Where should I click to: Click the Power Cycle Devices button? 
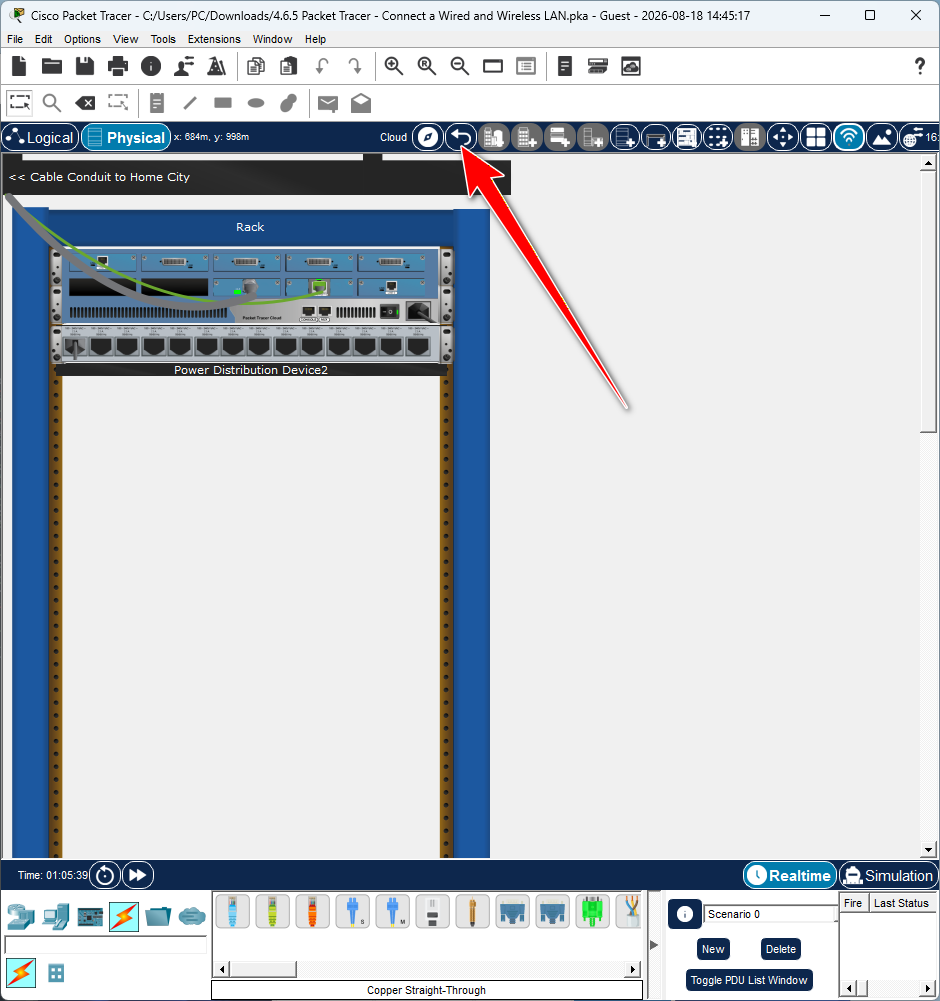point(105,875)
